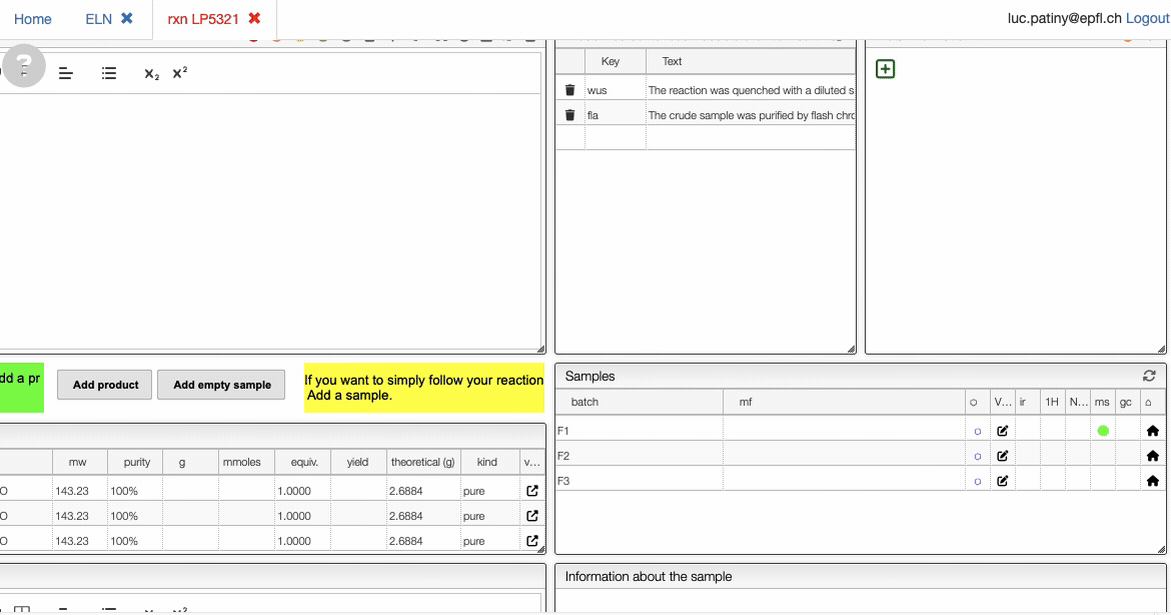Viewport: 1171px width, 615px height.
Task: Click the text alignment icon in editor toolbar
Action: (x=66, y=74)
